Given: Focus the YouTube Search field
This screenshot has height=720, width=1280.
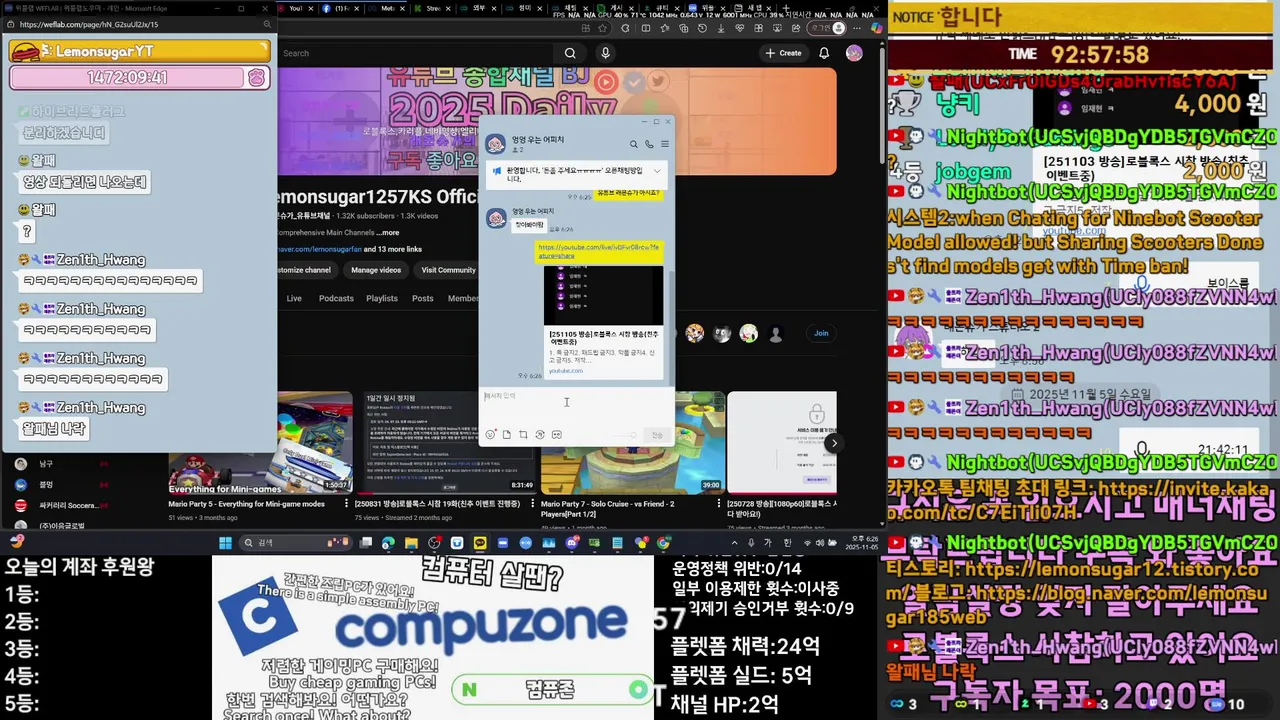Looking at the screenshot, I should point(415,53).
